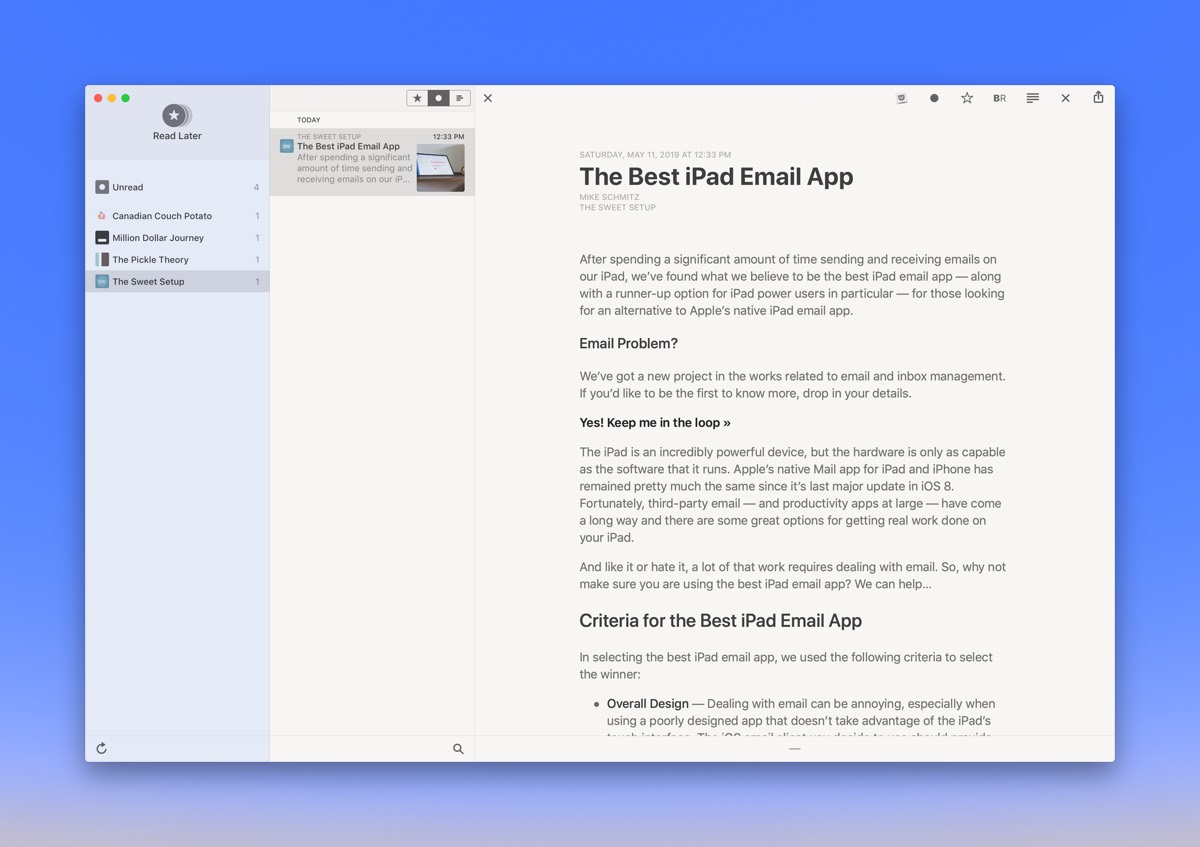Toggle unread dot in article toolbar
The height and width of the screenshot is (847, 1200).
[934, 98]
